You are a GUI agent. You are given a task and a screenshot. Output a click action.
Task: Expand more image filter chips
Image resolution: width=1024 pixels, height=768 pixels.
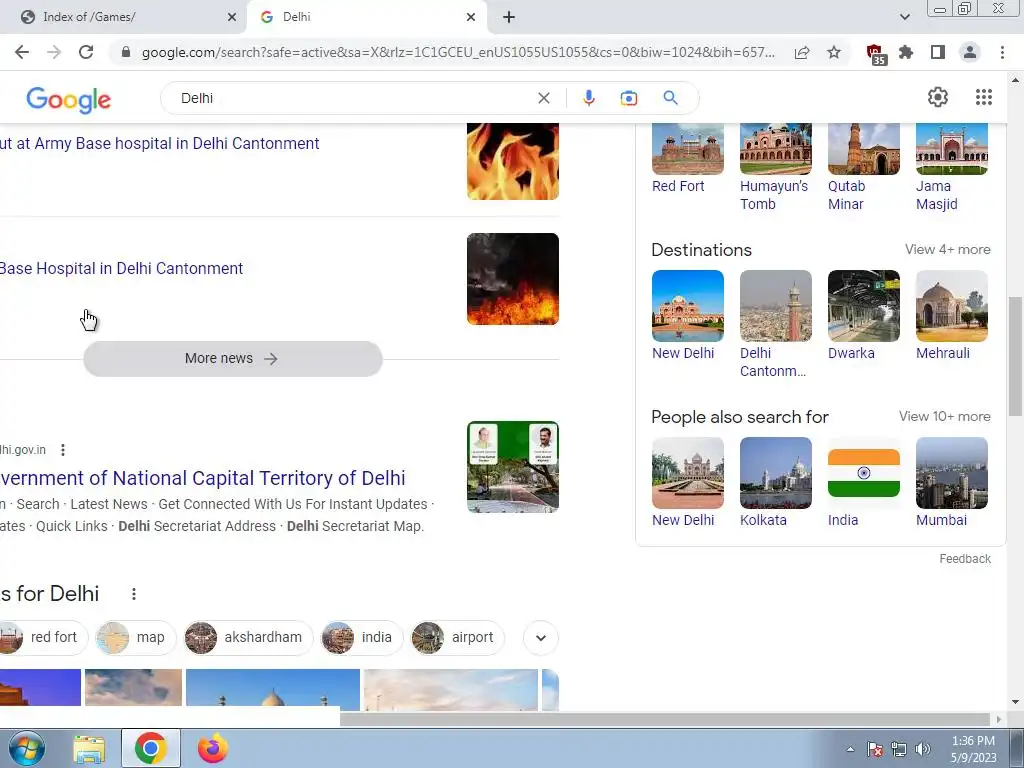tap(541, 637)
